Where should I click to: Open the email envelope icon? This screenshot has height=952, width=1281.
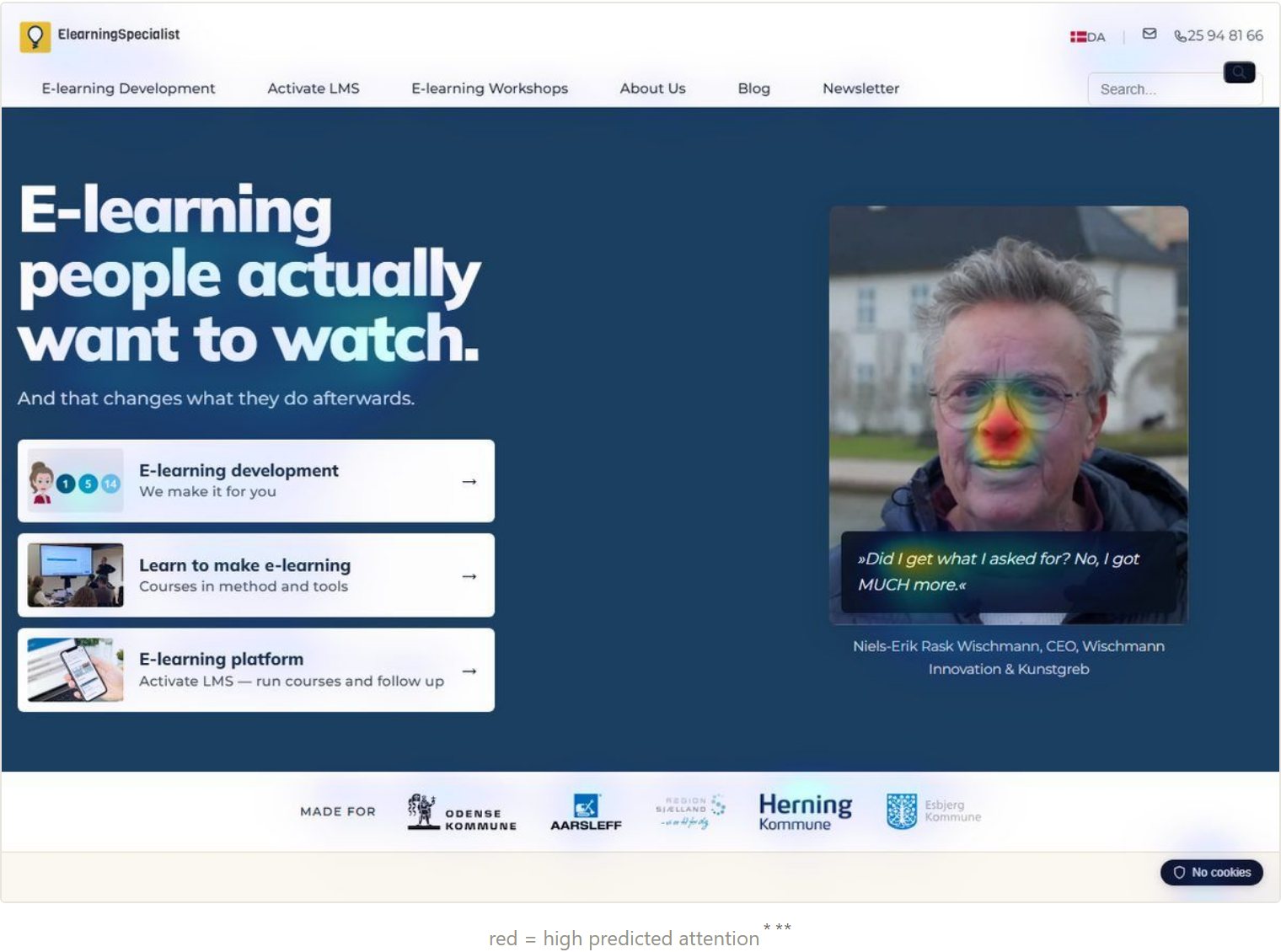point(1149,34)
